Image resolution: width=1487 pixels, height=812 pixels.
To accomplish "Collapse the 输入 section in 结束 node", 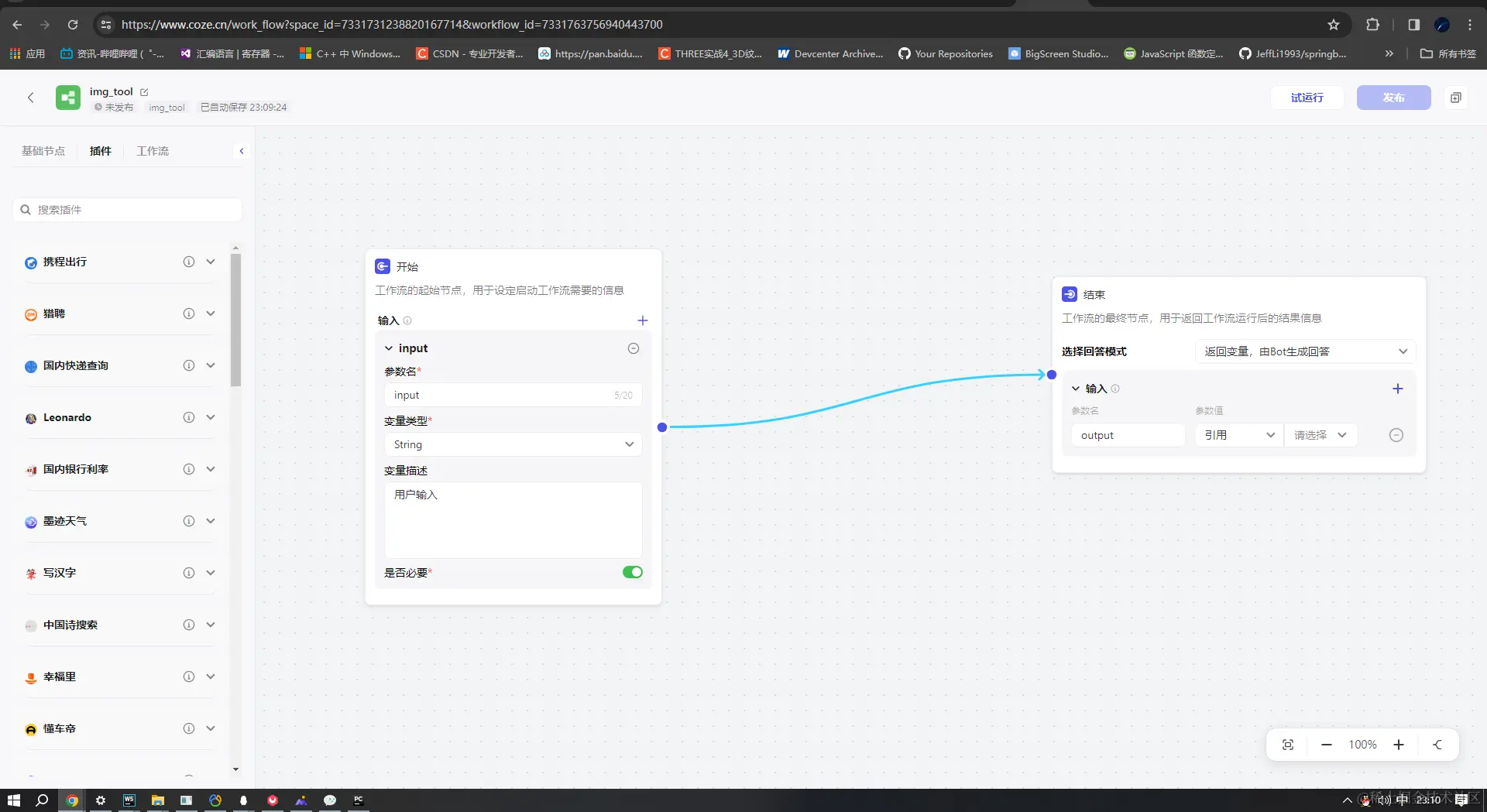I will coord(1076,389).
